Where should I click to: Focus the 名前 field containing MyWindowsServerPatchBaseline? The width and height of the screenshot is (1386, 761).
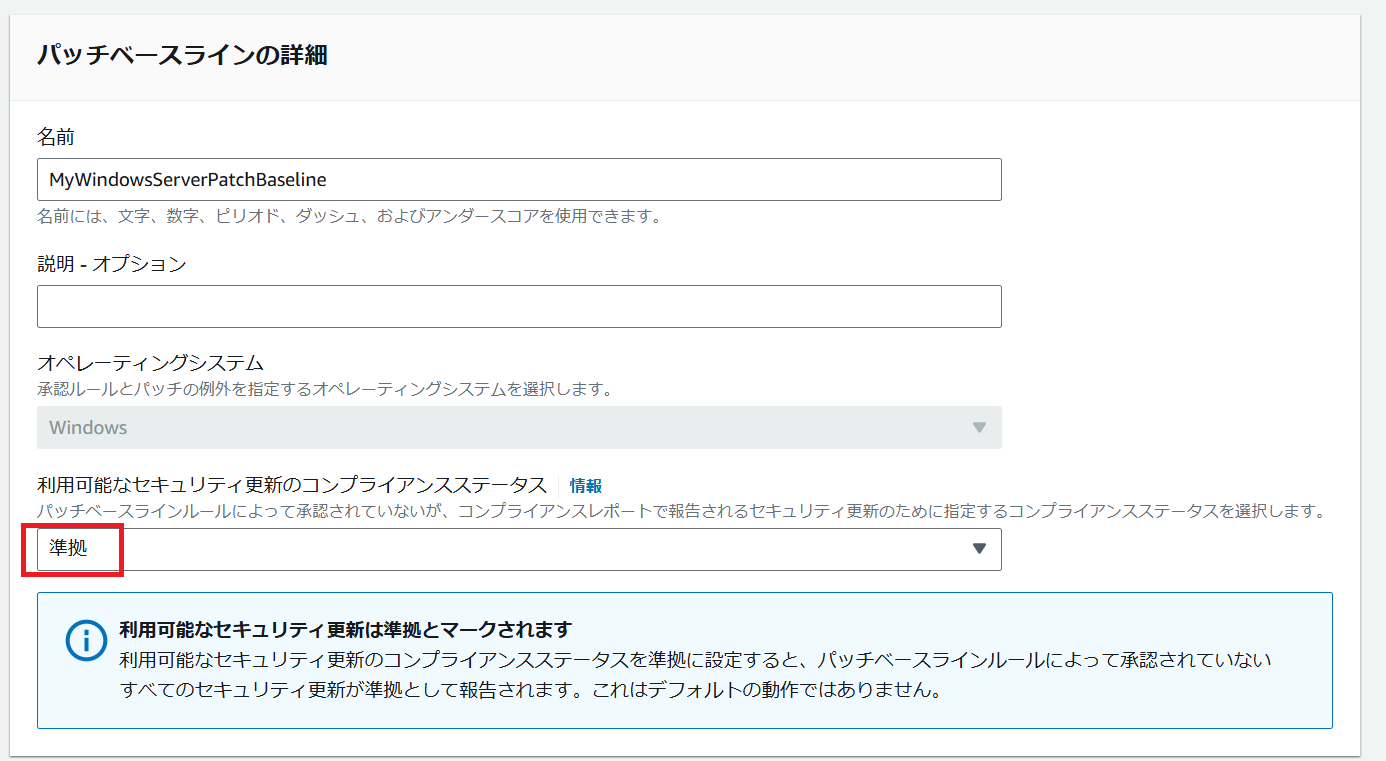(x=519, y=180)
